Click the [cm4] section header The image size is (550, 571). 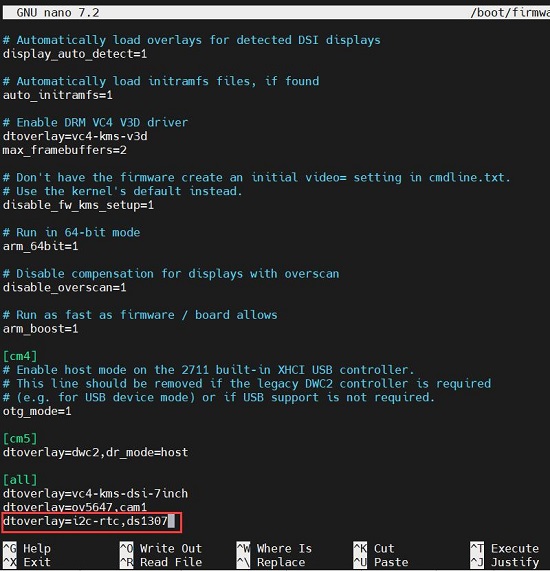(20, 356)
